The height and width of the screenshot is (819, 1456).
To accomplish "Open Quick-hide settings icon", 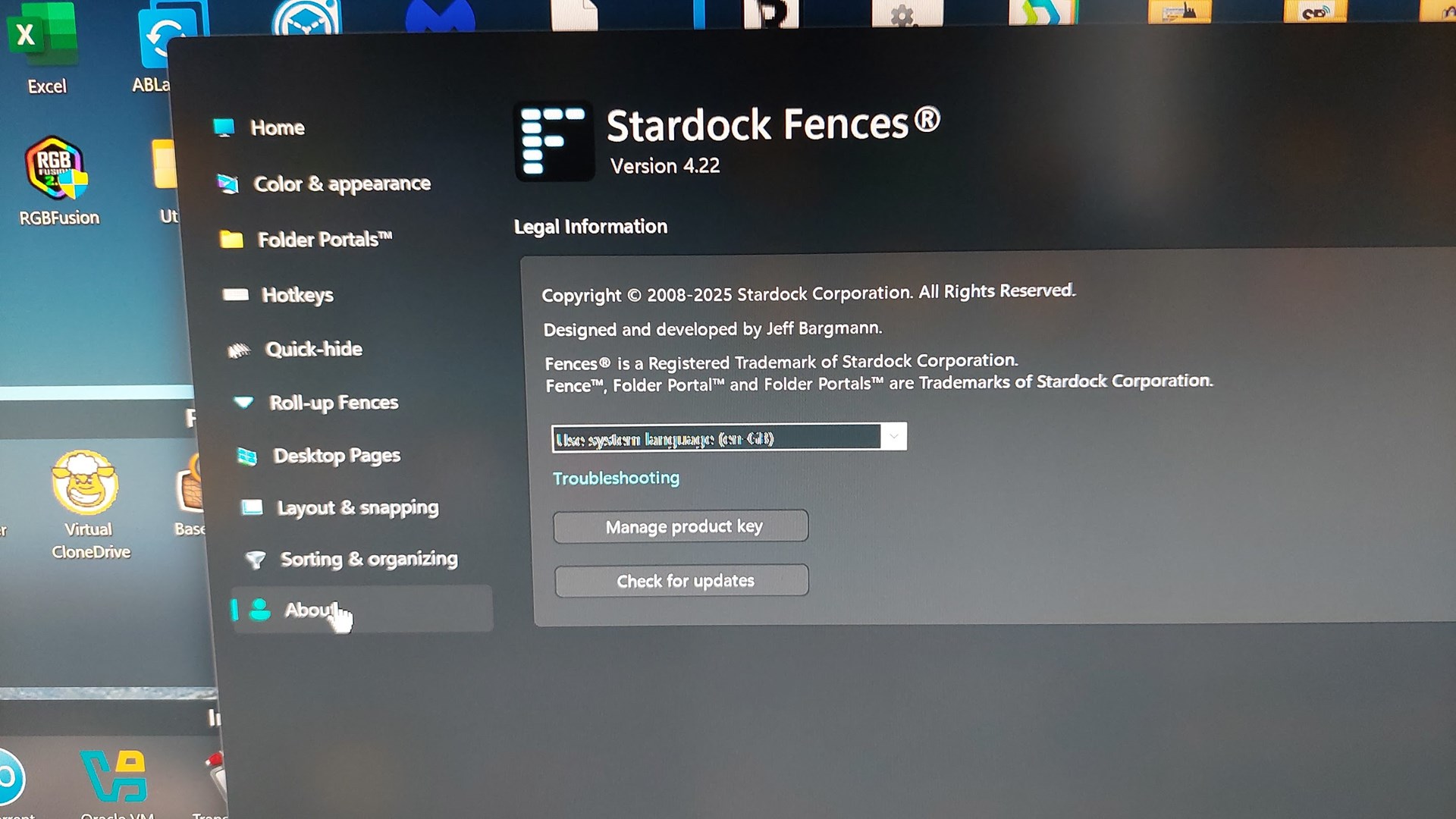I will click(239, 350).
